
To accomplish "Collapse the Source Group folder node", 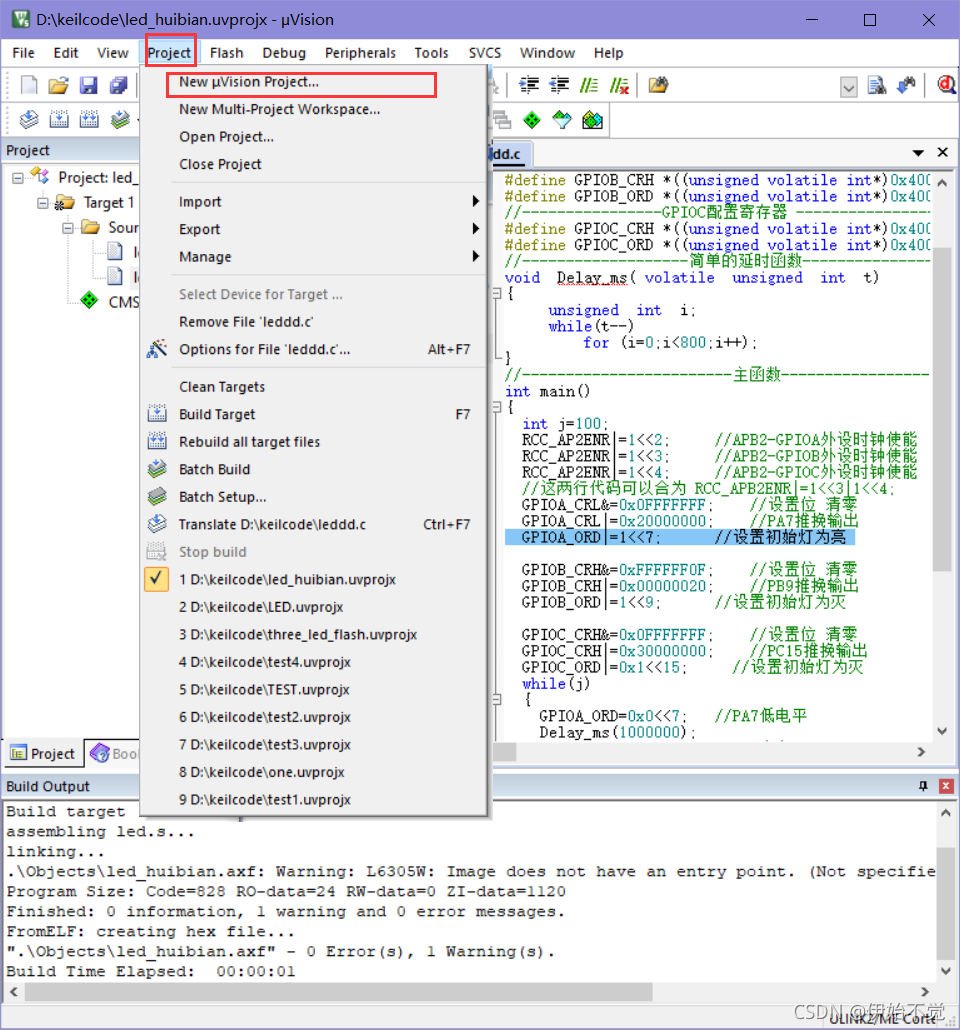I will [68, 228].
